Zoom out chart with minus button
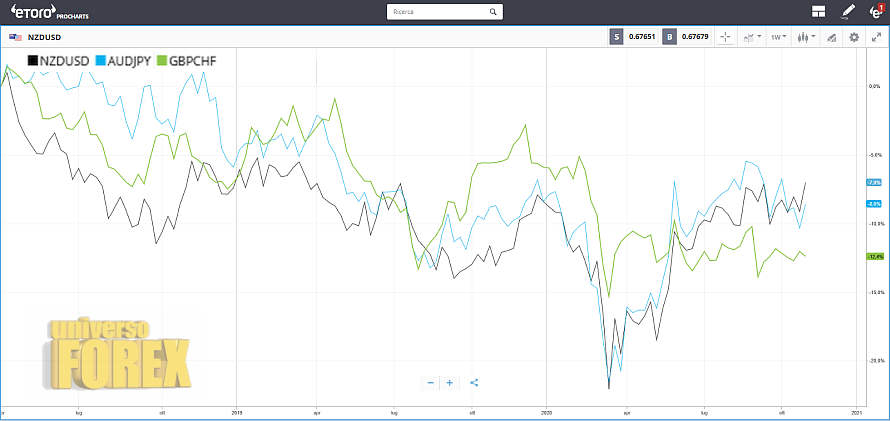 tap(430, 382)
